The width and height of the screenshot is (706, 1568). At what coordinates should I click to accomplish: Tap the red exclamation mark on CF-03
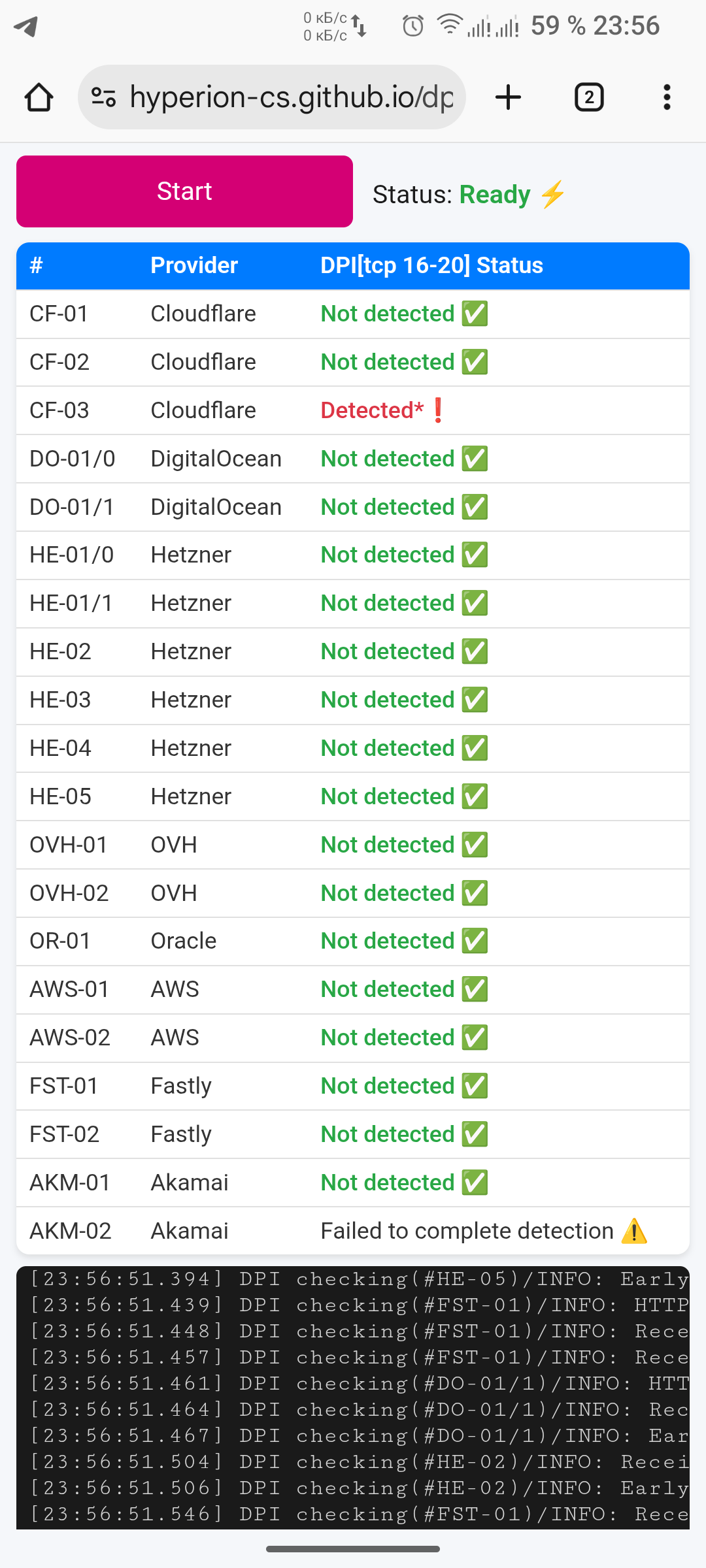[x=438, y=410]
